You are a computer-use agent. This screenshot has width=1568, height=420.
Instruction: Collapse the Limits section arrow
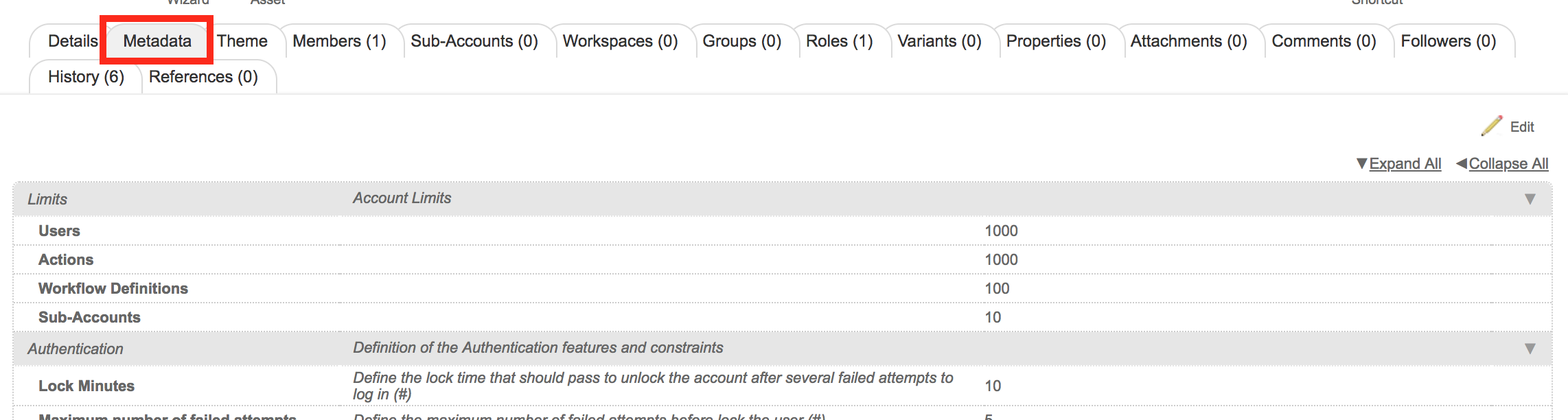(x=1530, y=199)
